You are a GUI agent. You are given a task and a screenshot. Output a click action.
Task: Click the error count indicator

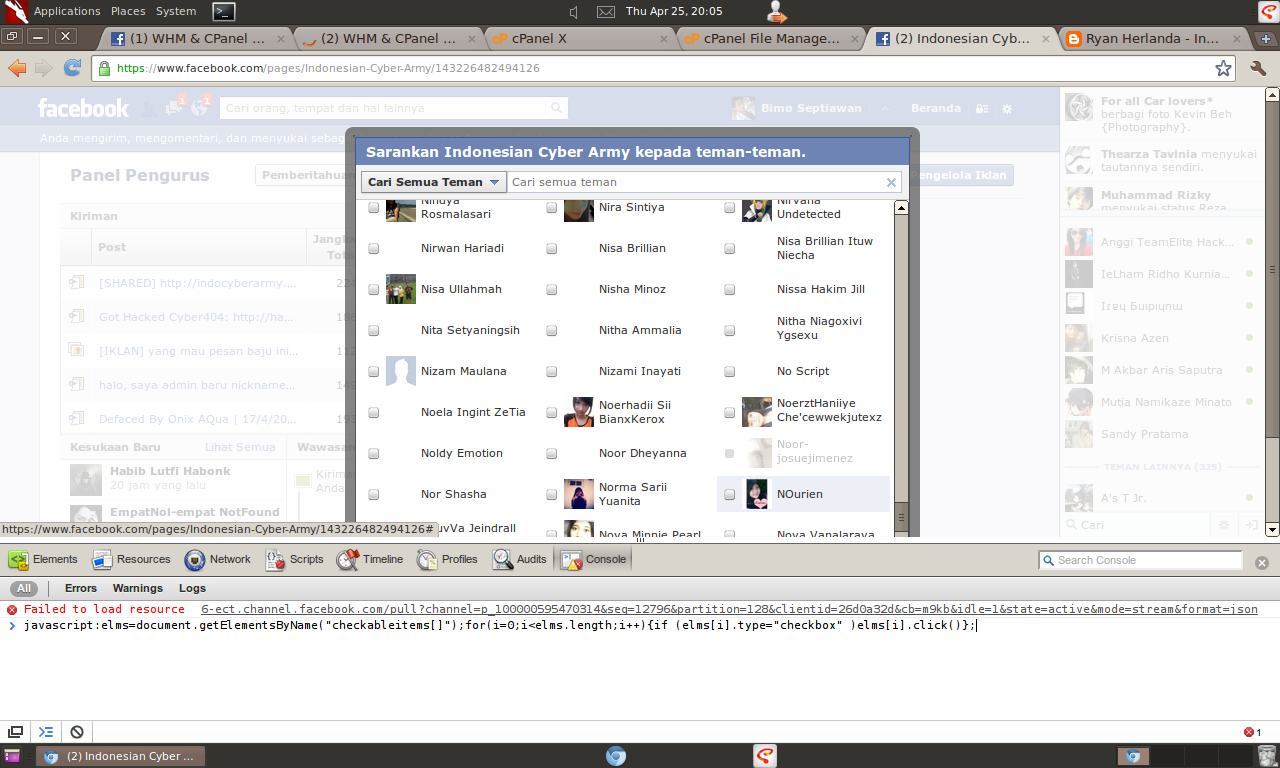click(x=1252, y=732)
